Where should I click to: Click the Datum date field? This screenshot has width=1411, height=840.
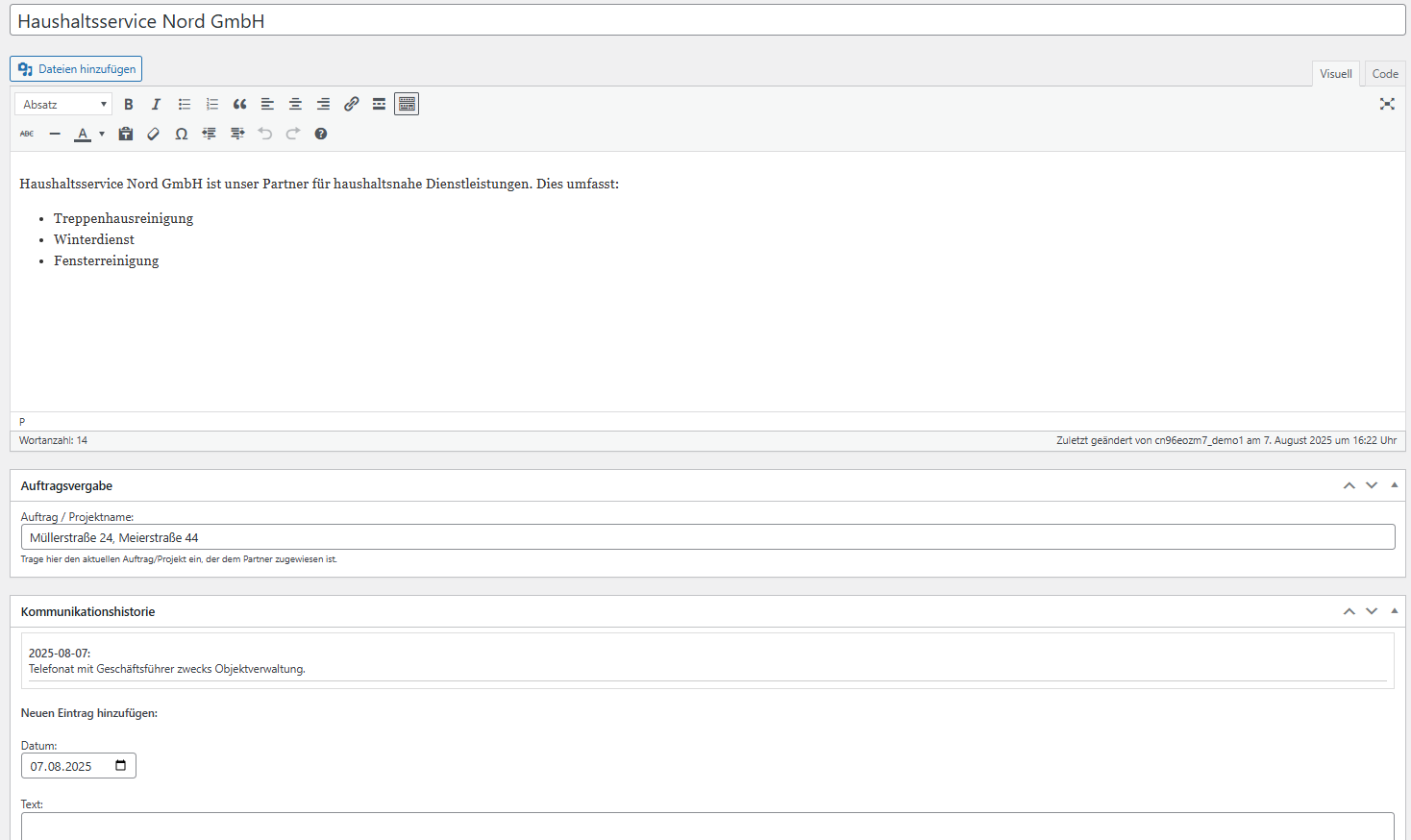pyautogui.click(x=79, y=766)
